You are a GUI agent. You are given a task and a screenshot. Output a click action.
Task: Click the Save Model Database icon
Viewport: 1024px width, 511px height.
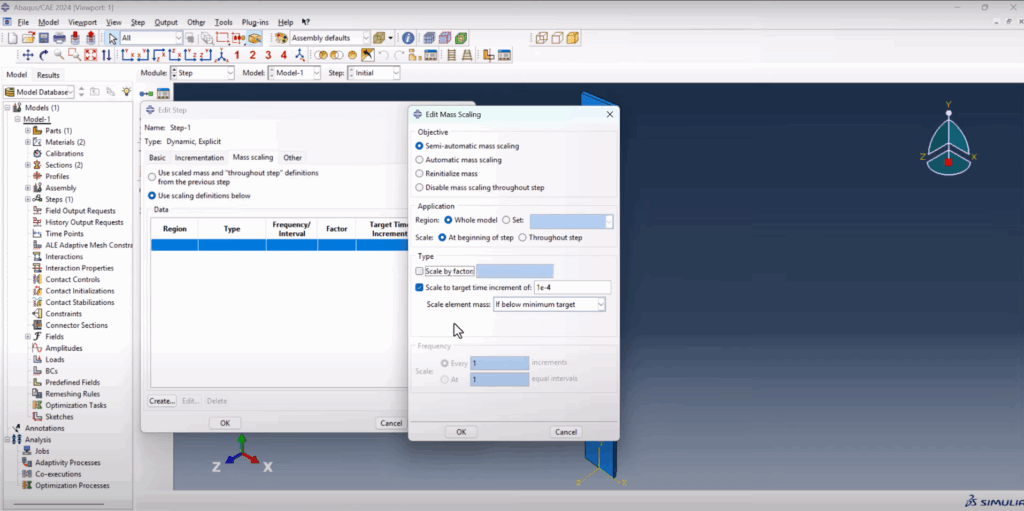(x=44, y=38)
